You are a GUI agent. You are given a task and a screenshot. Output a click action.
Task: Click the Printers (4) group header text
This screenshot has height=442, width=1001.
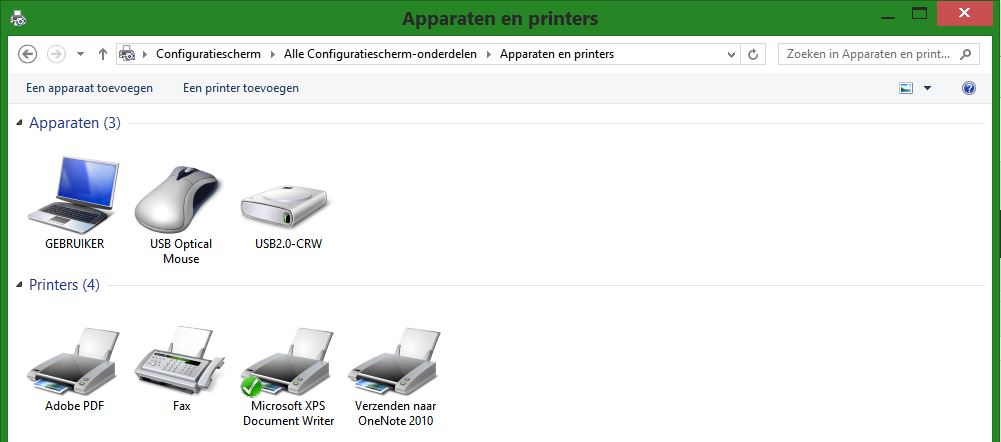point(64,285)
